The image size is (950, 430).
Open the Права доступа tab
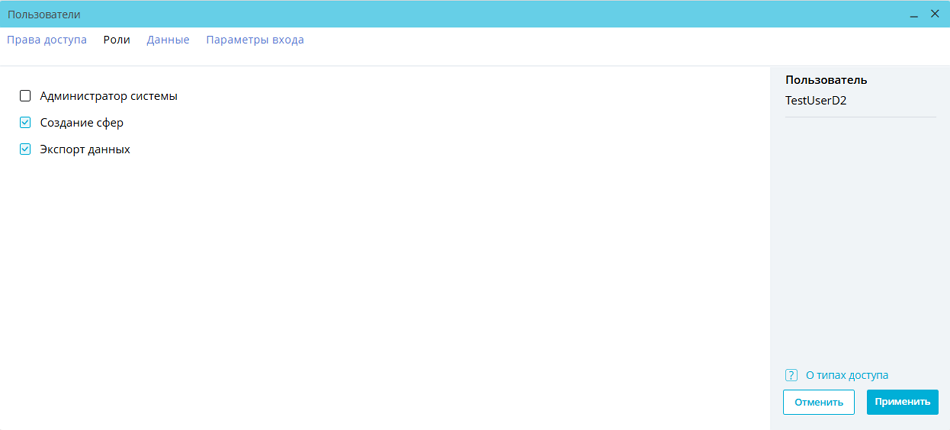47,40
